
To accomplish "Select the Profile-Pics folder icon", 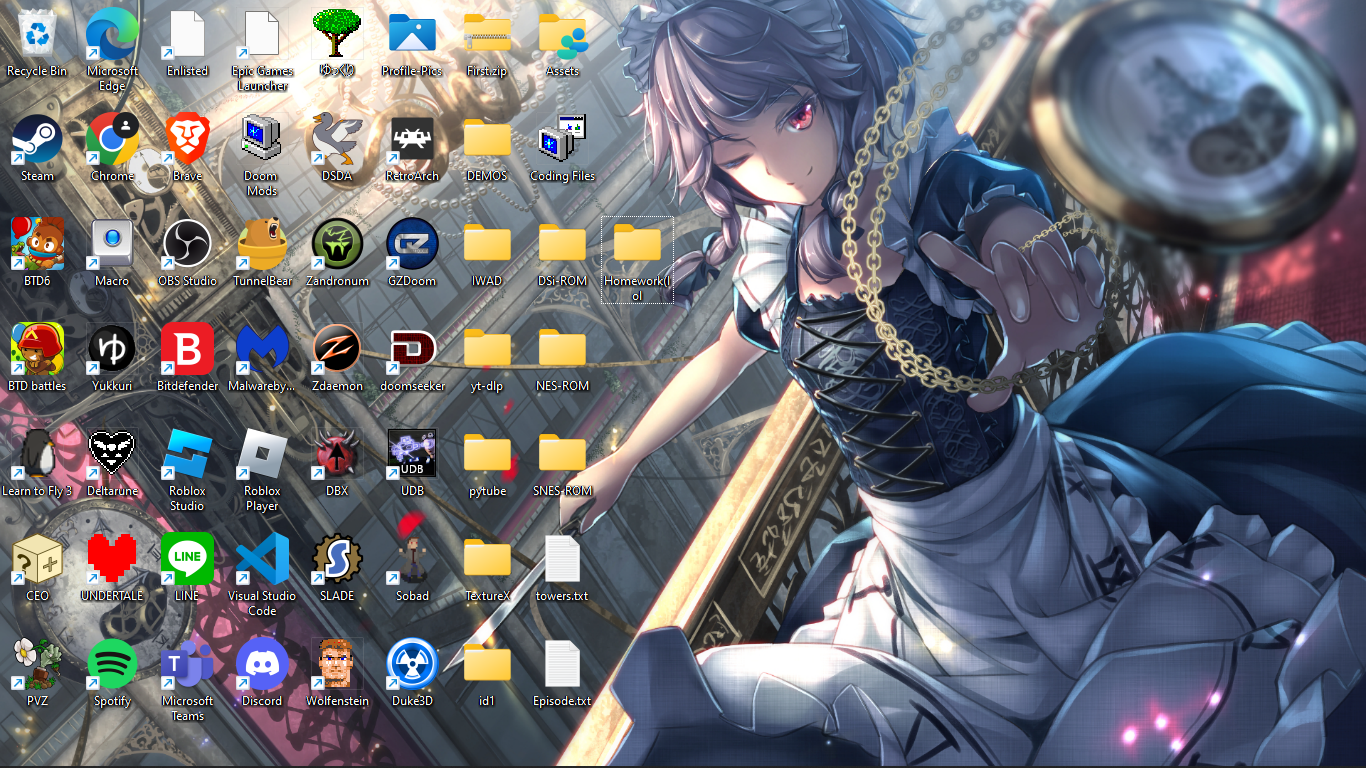I will [x=412, y=35].
